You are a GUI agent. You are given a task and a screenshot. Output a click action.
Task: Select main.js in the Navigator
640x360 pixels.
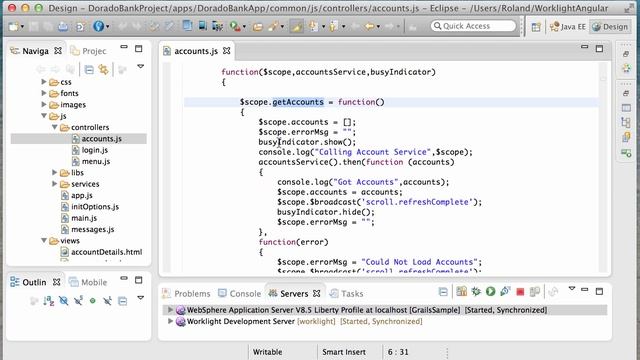pyautogui.click(x=84, y=218)
